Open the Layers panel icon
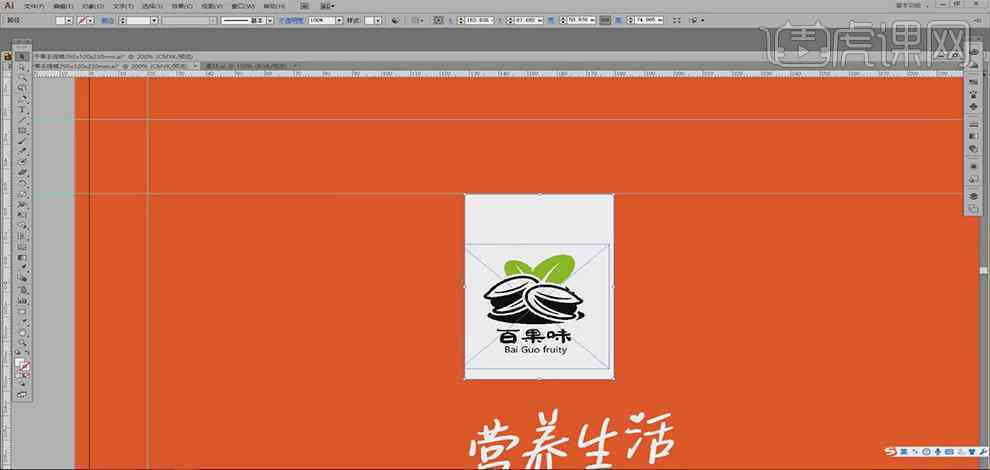The width and height of the screenshot is (990, 470). [x=973, y=196]
